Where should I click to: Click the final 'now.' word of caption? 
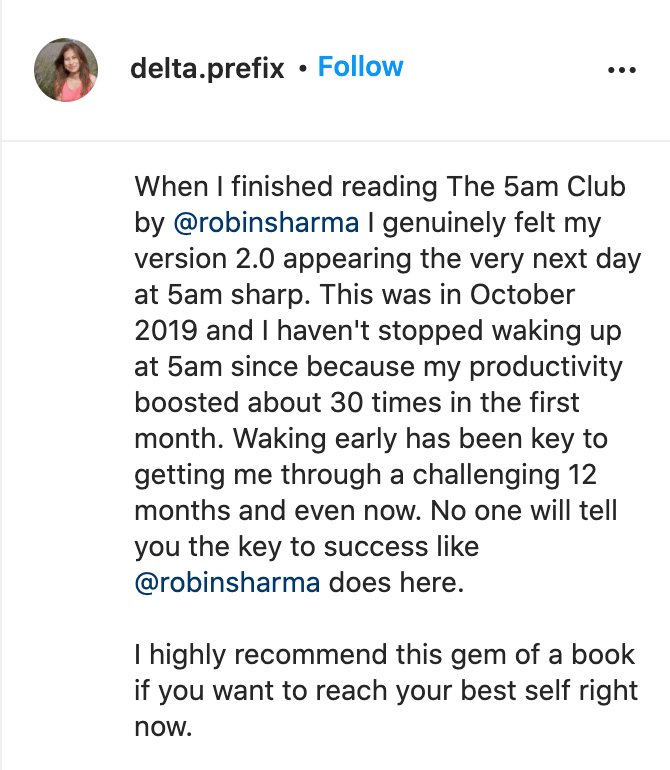coord(162,727)
